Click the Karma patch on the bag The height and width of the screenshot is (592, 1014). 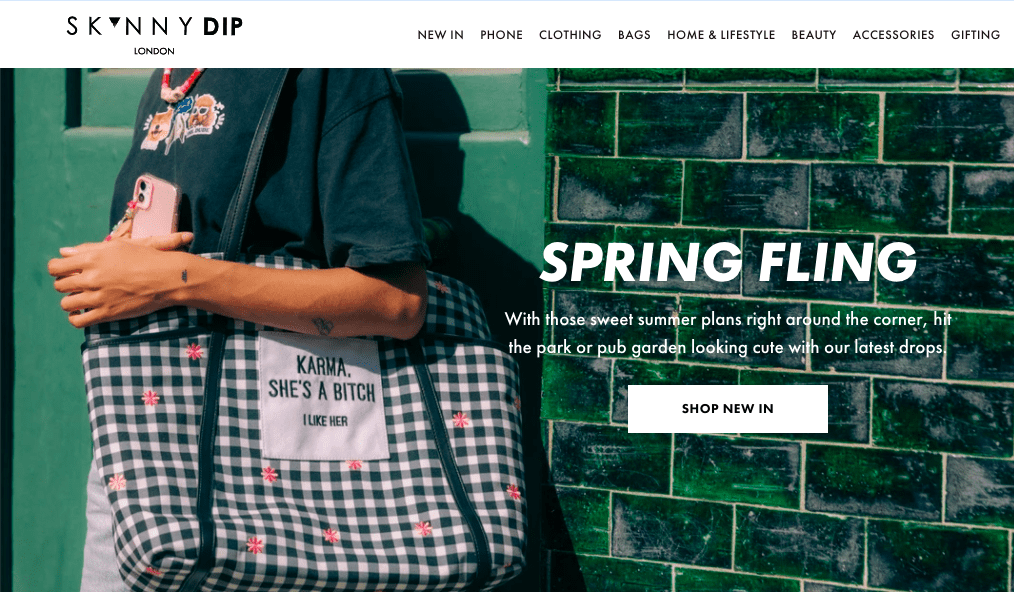click(x=322, y=395)
